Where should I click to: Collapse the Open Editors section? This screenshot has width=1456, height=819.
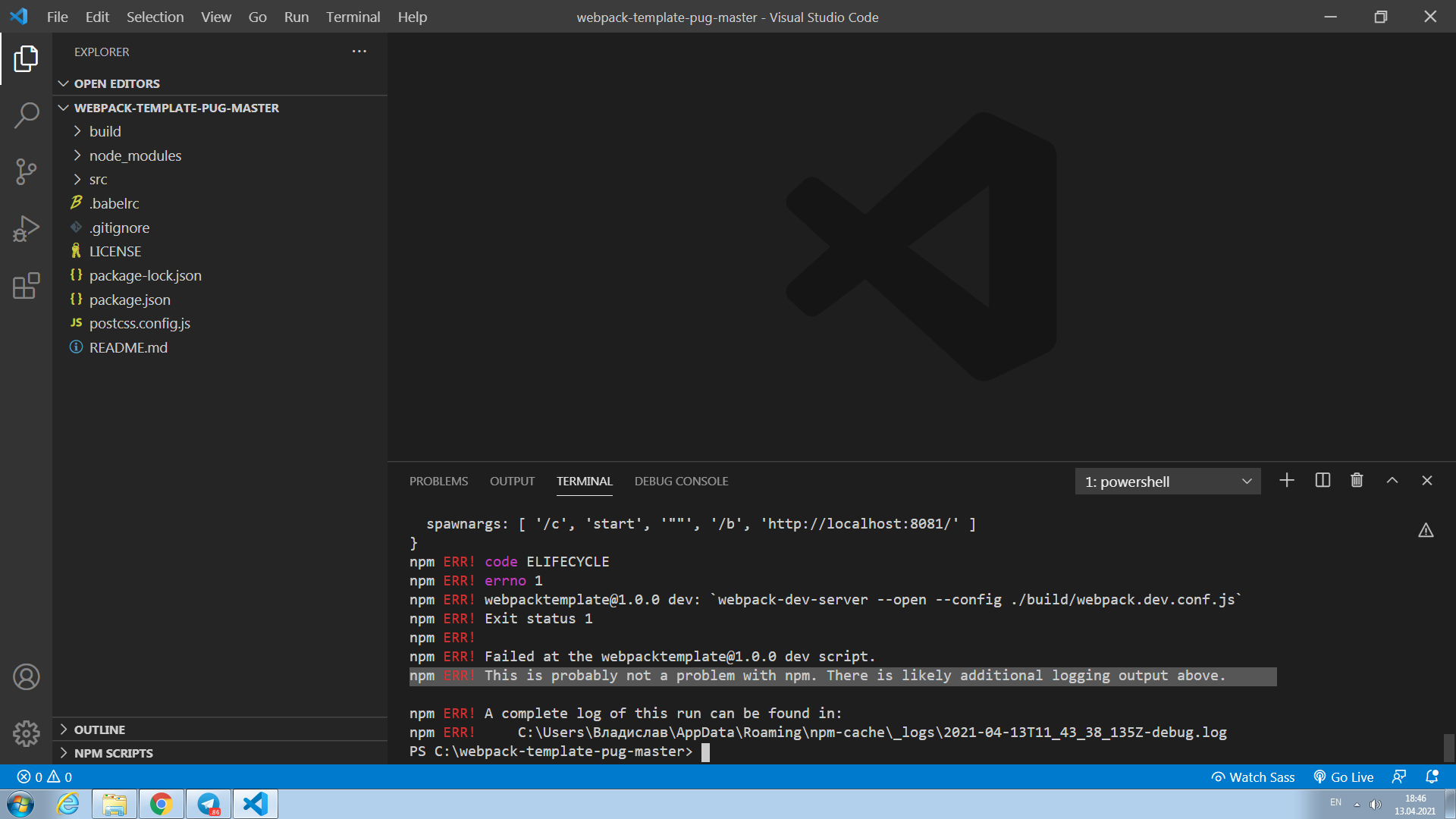pos(220,83)
